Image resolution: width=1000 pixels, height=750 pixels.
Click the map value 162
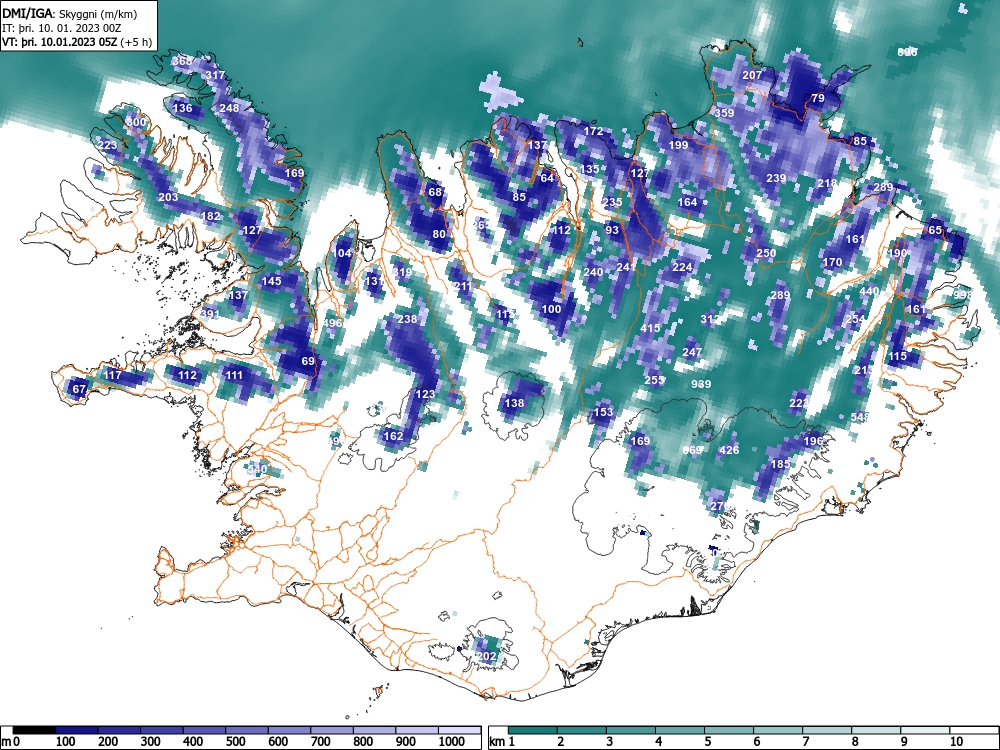coord(393,436)
